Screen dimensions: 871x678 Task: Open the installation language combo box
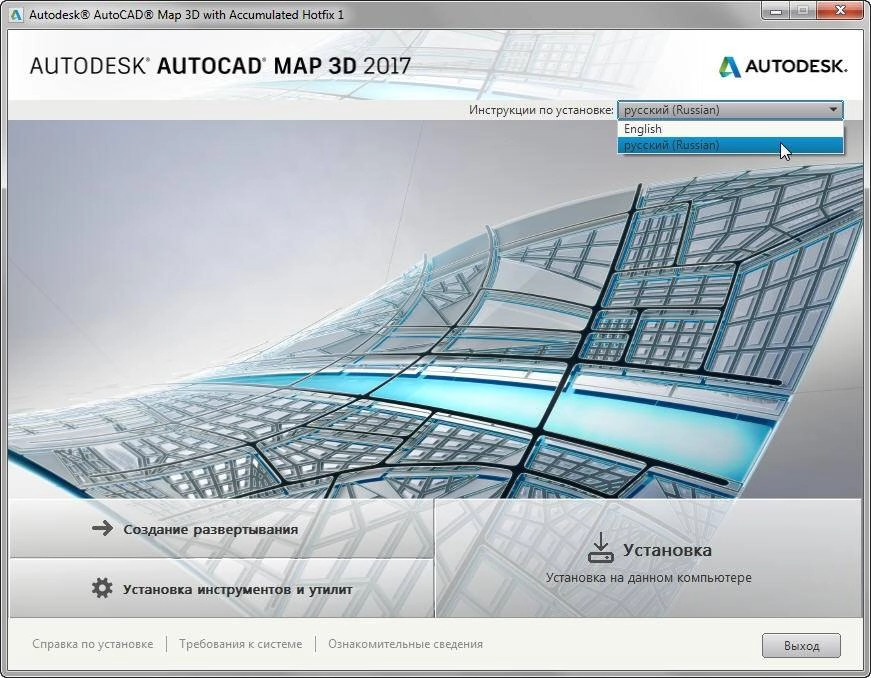pyautogui.click(x=730, y=110)
